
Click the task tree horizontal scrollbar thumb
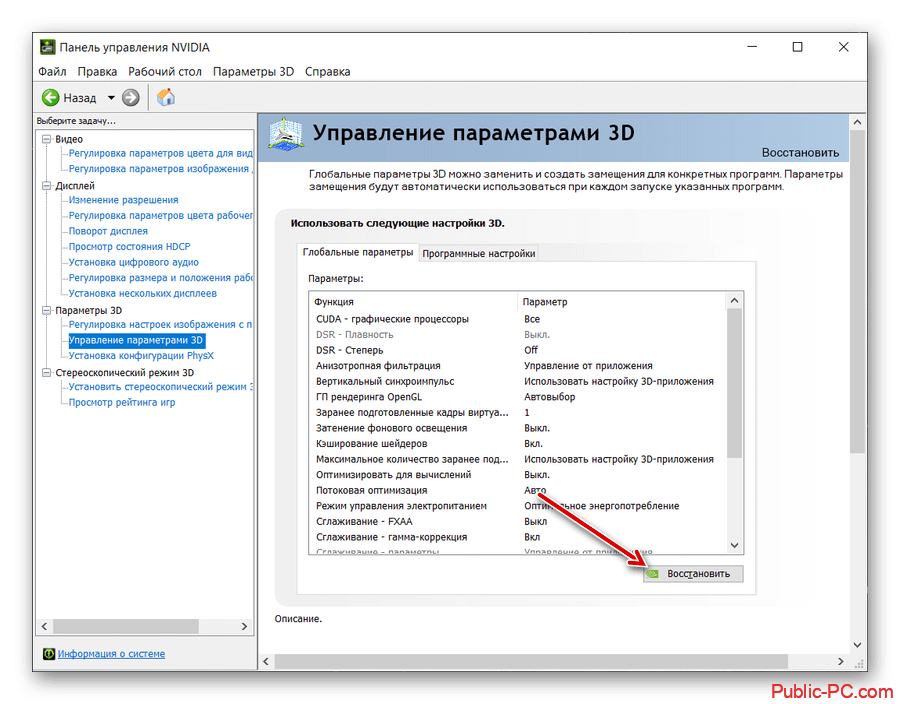click(126, 626)
